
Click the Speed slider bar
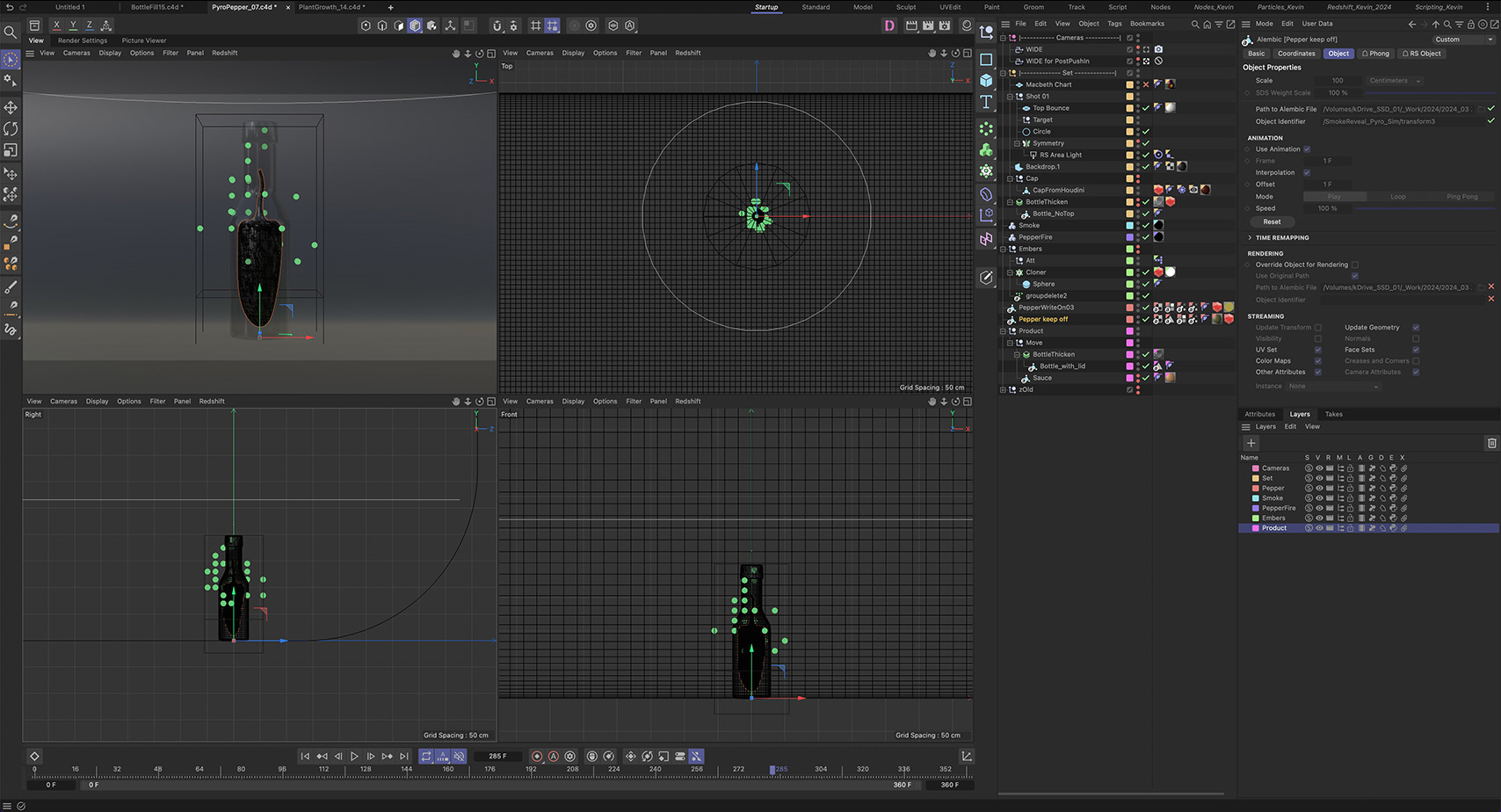(x=1424, y=209)
